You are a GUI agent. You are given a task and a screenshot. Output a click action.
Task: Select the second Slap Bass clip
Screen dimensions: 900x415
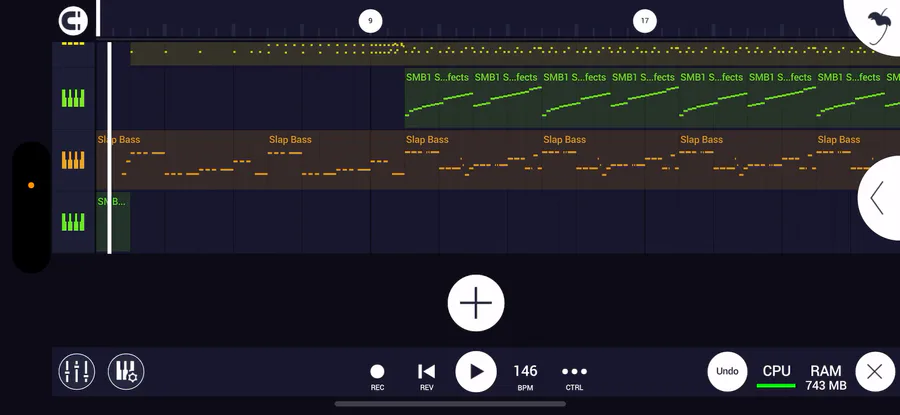pyautogui.click(x=336, y=160)
